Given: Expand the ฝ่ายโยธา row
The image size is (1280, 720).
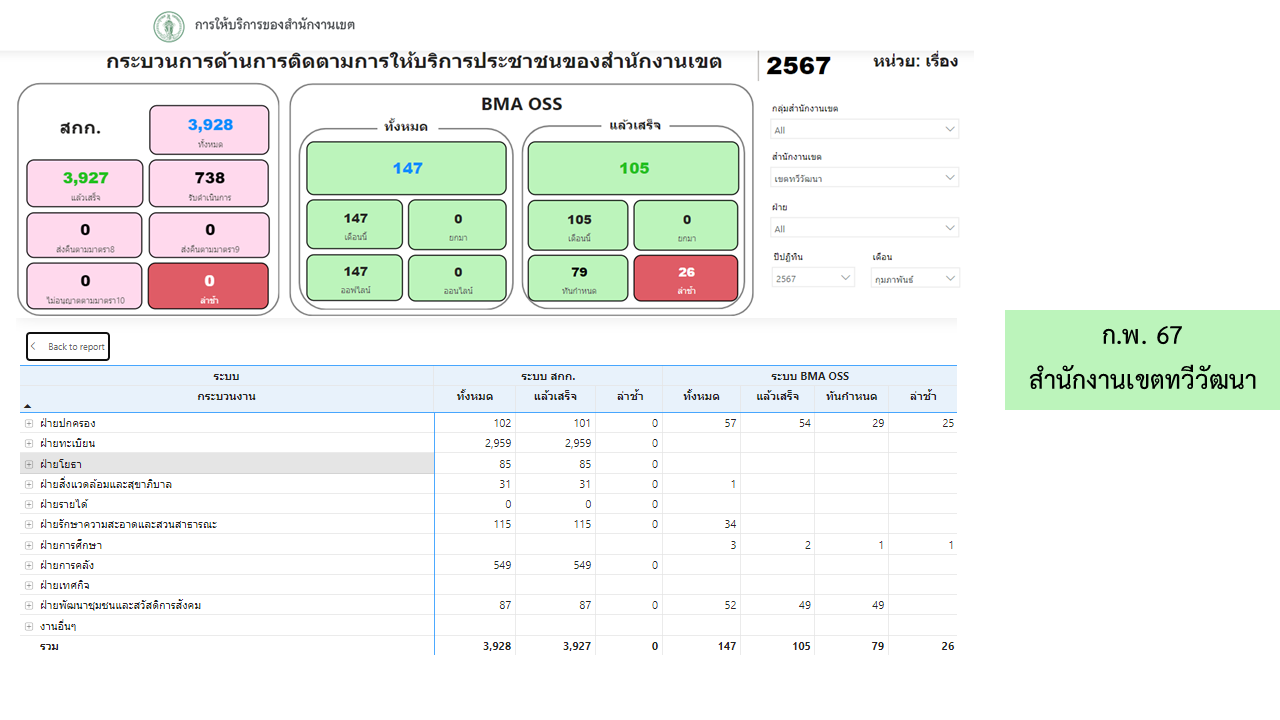Looking at the screenshot, I should pos(29,464).
